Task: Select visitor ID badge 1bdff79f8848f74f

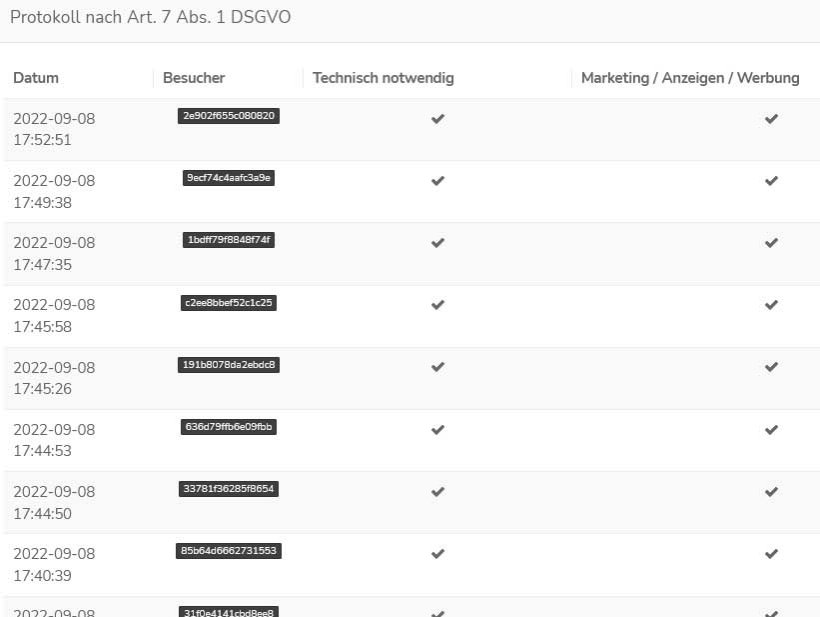Action: pyautogui.click(x=229, y=240)
